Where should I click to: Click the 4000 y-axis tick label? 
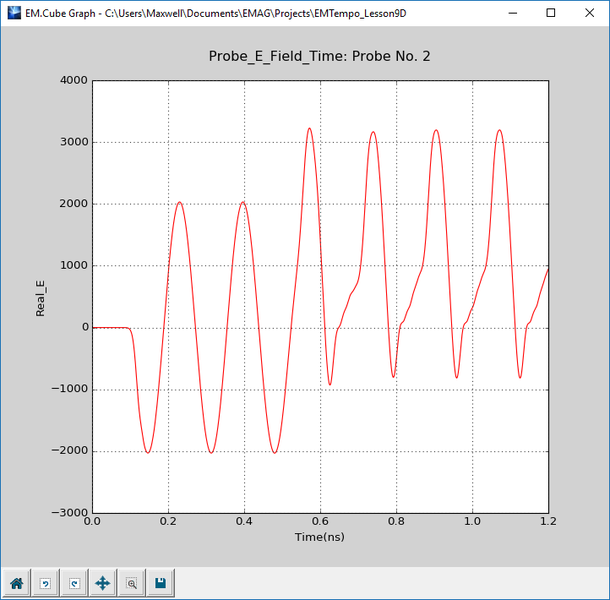click(x=71, y=80)
